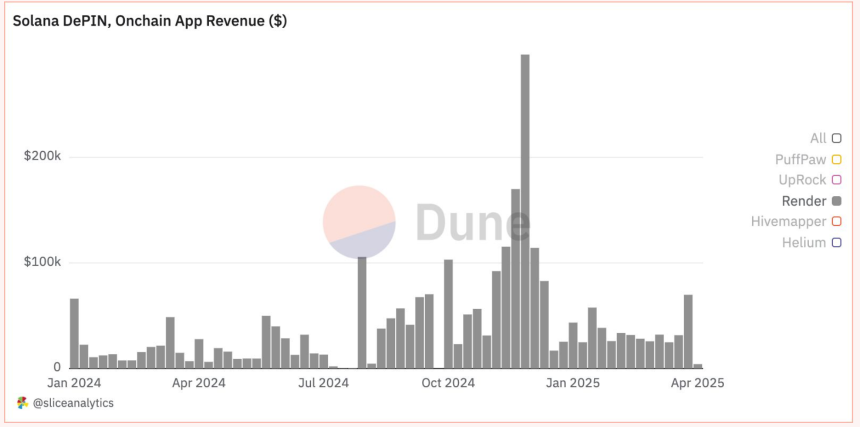Enable the Hivemapper series in legend

(x=836, y=221)
